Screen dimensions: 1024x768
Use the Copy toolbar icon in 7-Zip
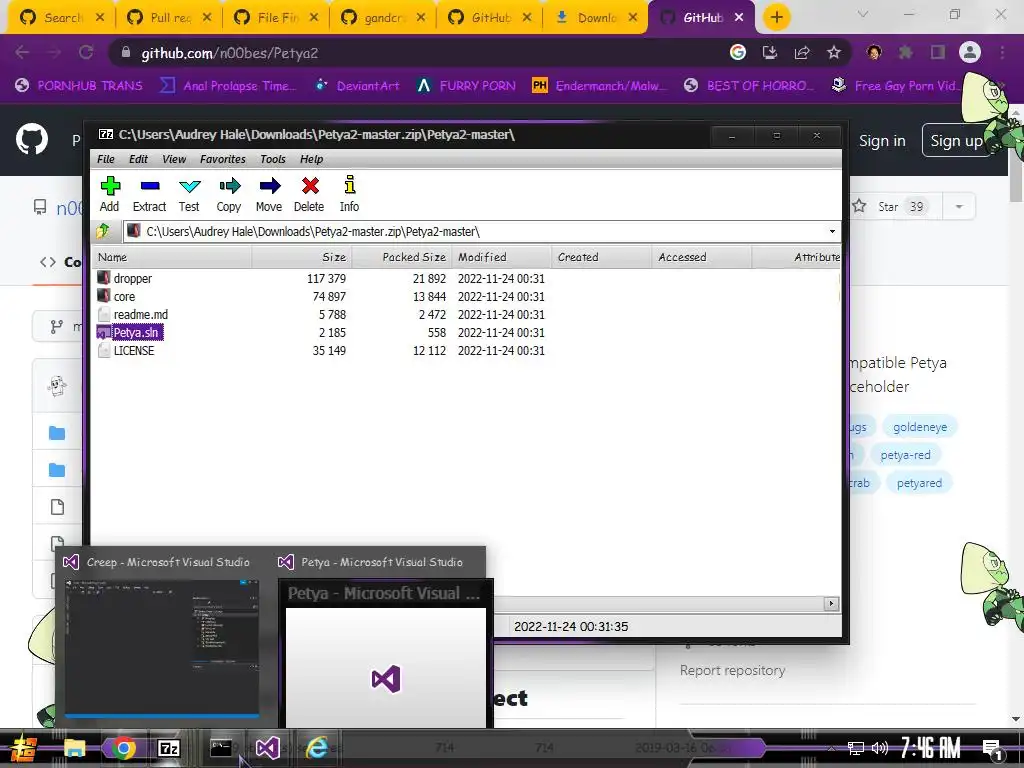pyautogui.click(x=229, y=194)
